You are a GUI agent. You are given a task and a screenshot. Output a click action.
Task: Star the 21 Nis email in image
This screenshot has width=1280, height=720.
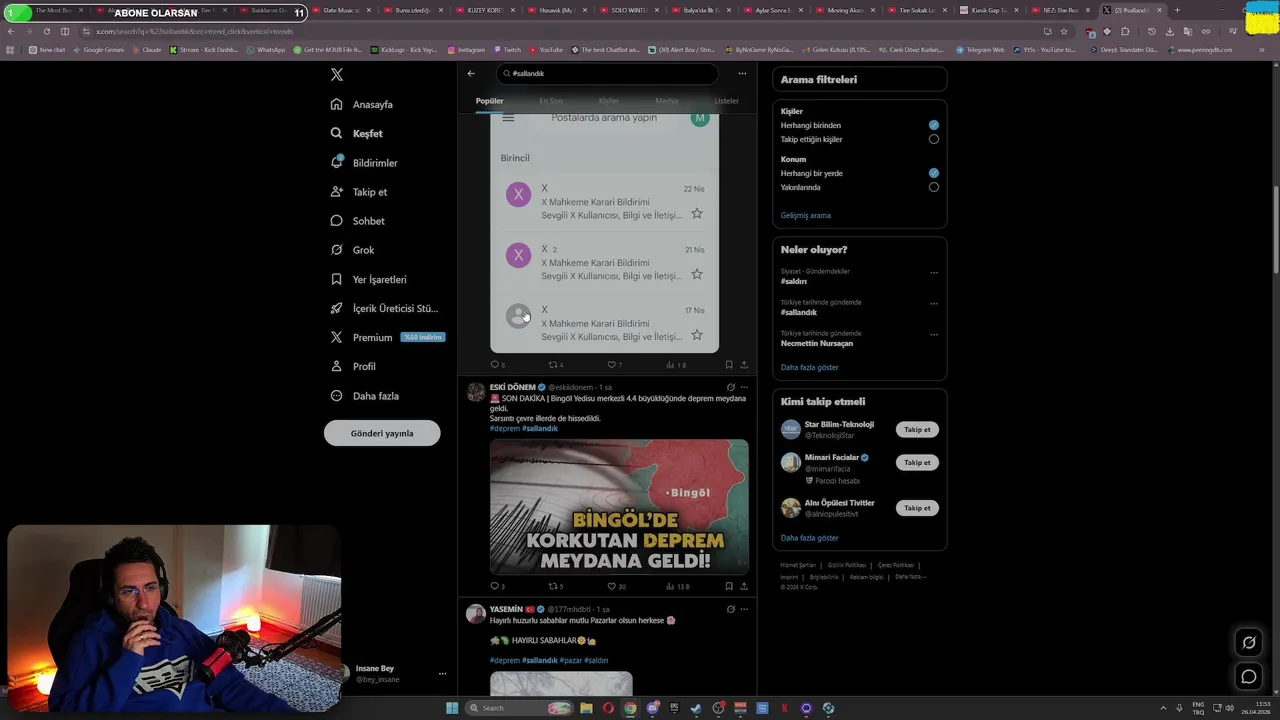coord(697,274)
